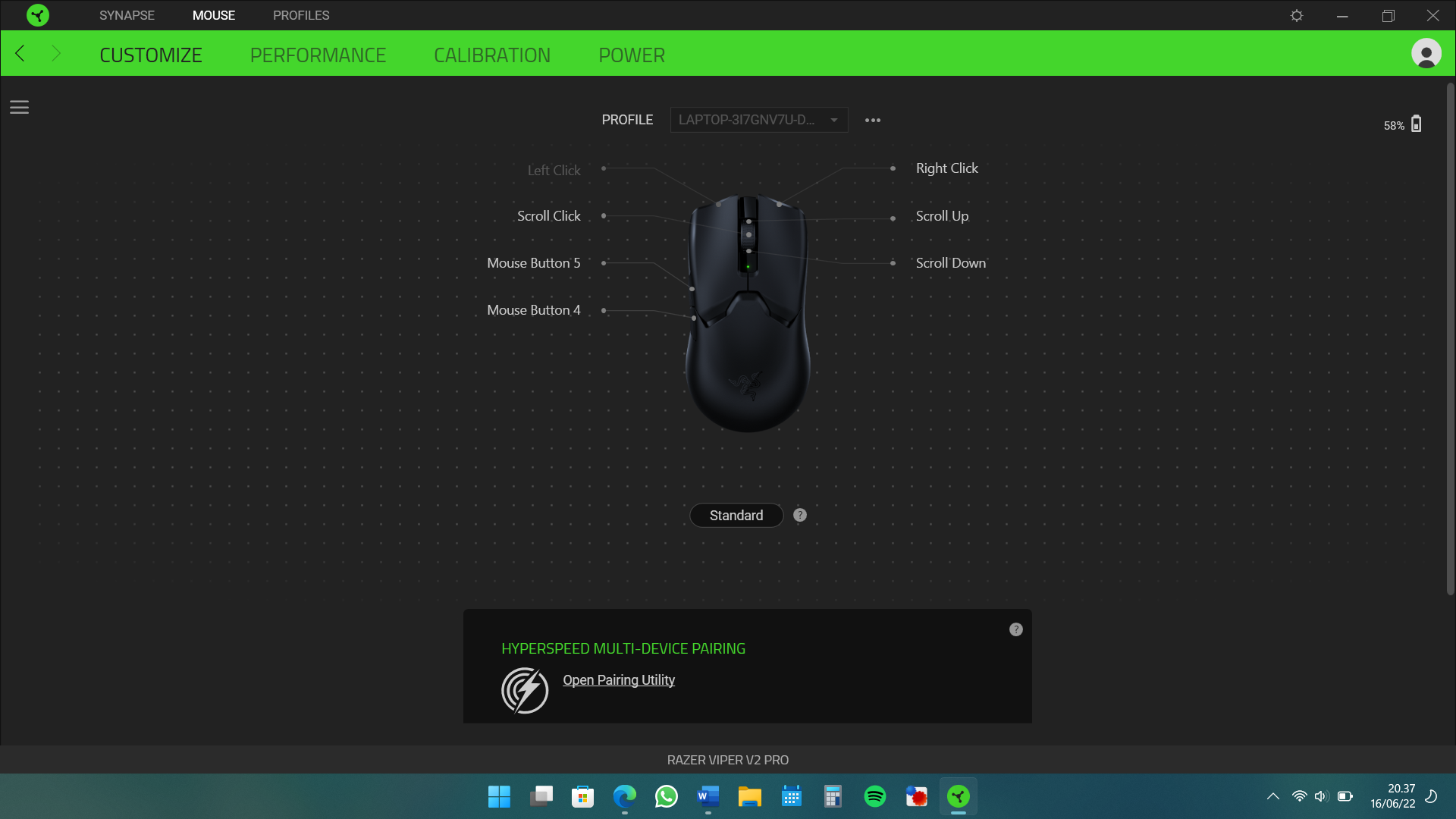Expand the PROFILE dropdown list

click(758, 120)
